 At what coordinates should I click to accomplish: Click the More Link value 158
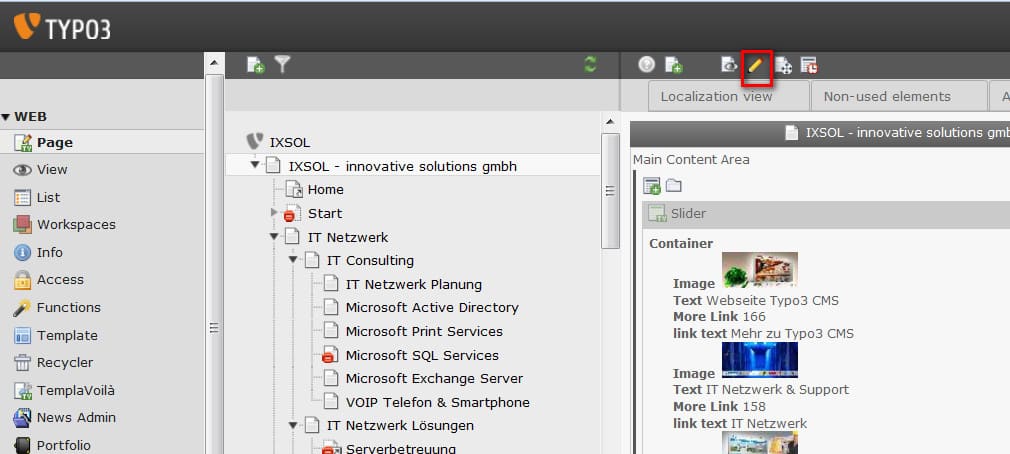[755, 407]
